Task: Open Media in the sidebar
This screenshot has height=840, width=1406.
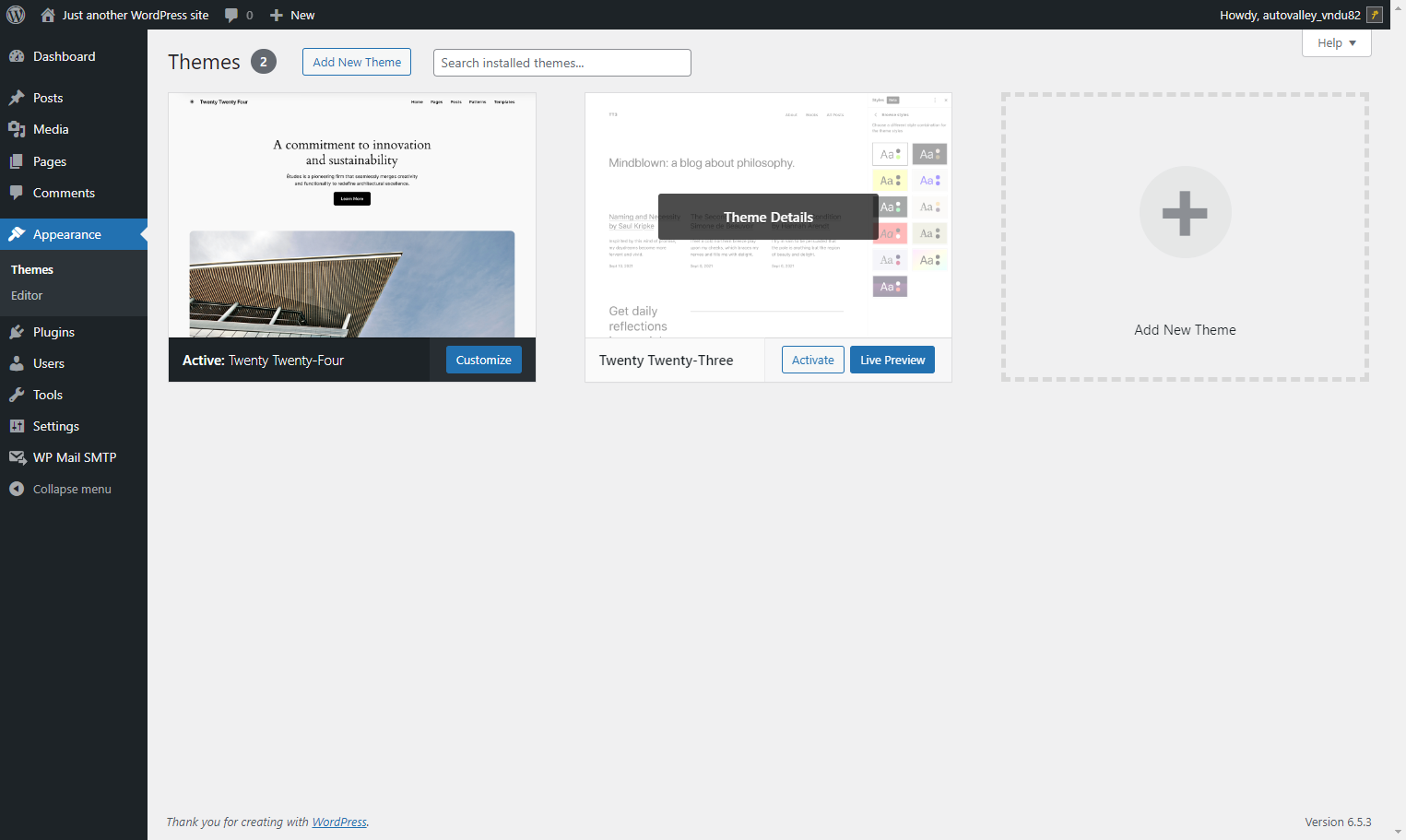Action: click(x=74, y=129)
